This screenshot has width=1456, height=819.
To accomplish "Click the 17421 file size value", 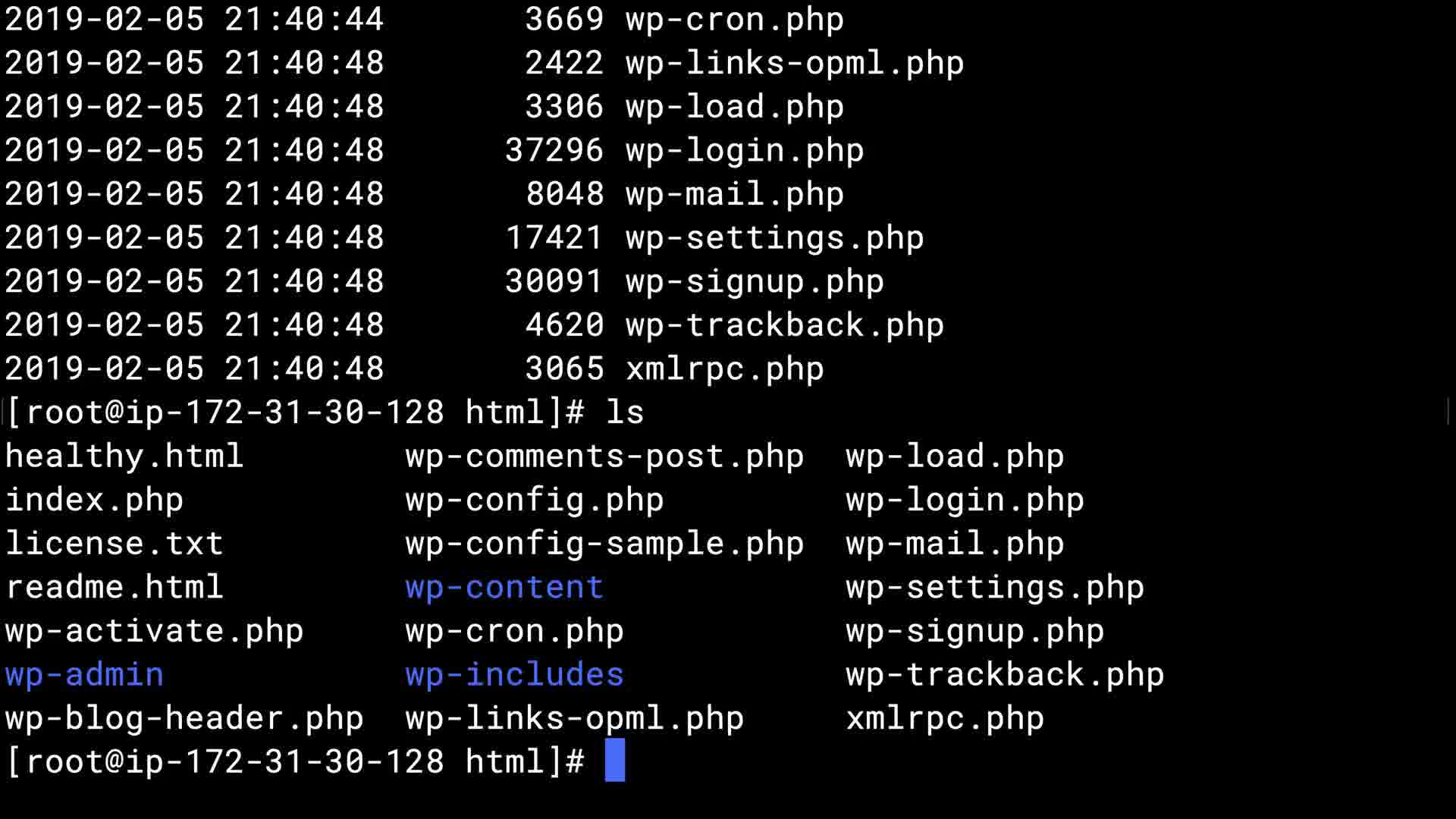I will click(x=554, y=237).
